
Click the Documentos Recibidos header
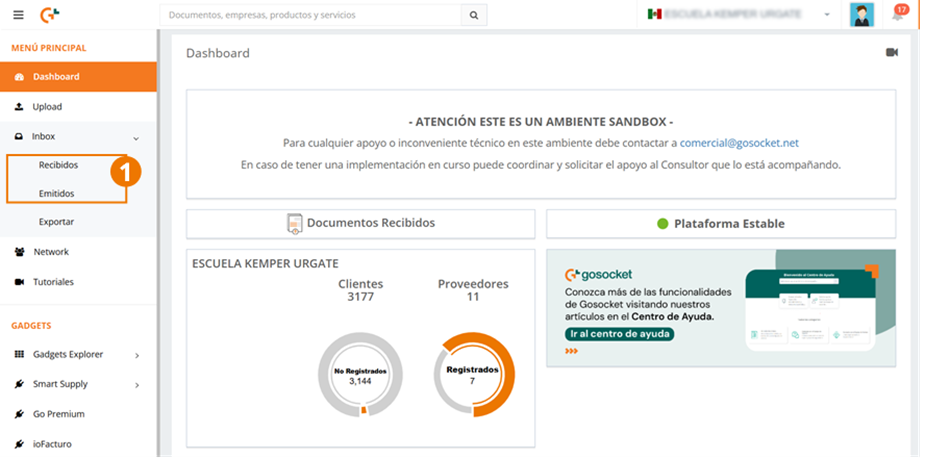[x=360, y=224]
